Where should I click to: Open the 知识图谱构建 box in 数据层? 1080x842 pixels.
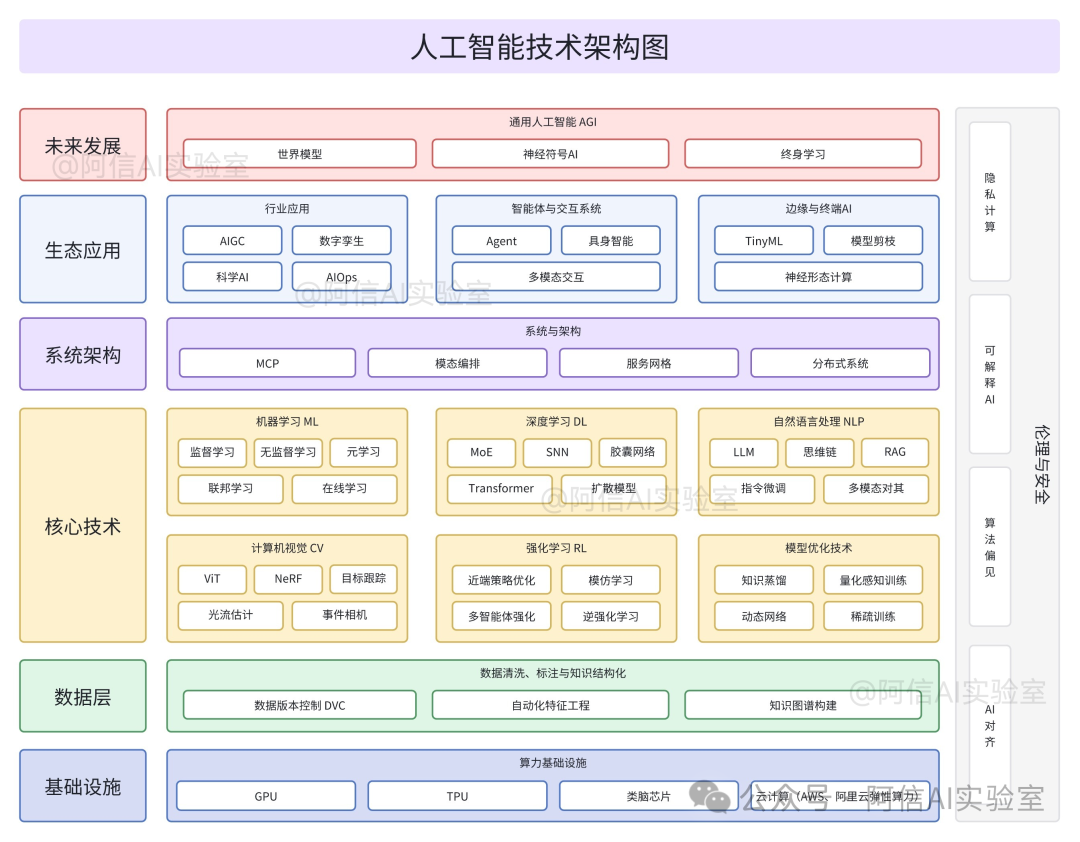[x=805, y=705]
